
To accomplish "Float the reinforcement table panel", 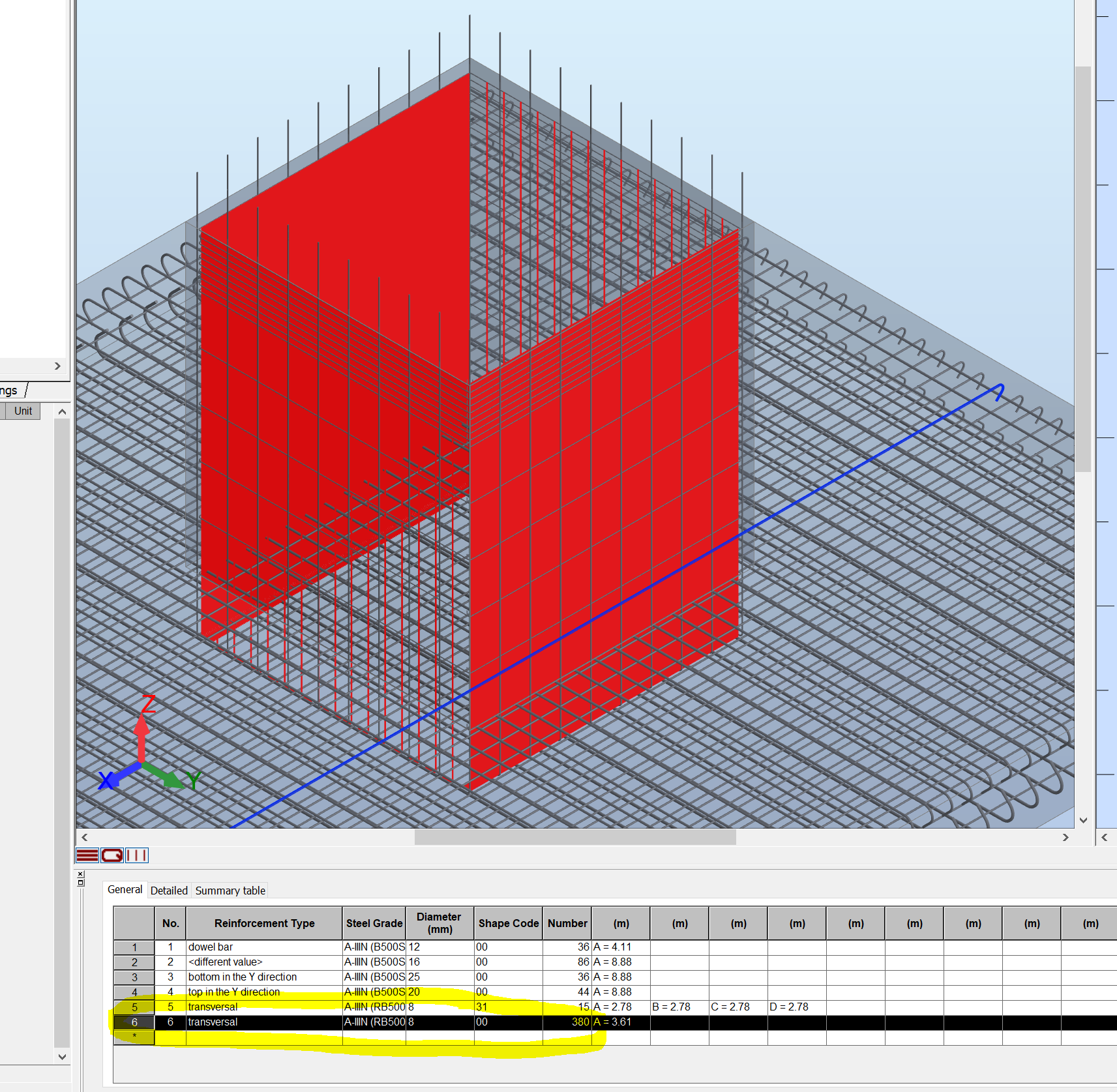I will coord(80,882).
